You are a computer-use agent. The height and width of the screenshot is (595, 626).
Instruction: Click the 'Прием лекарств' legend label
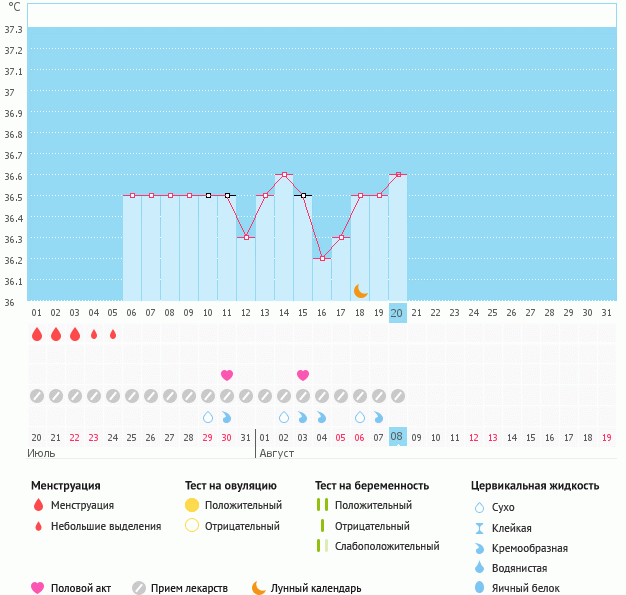click(x=189, y=589)
